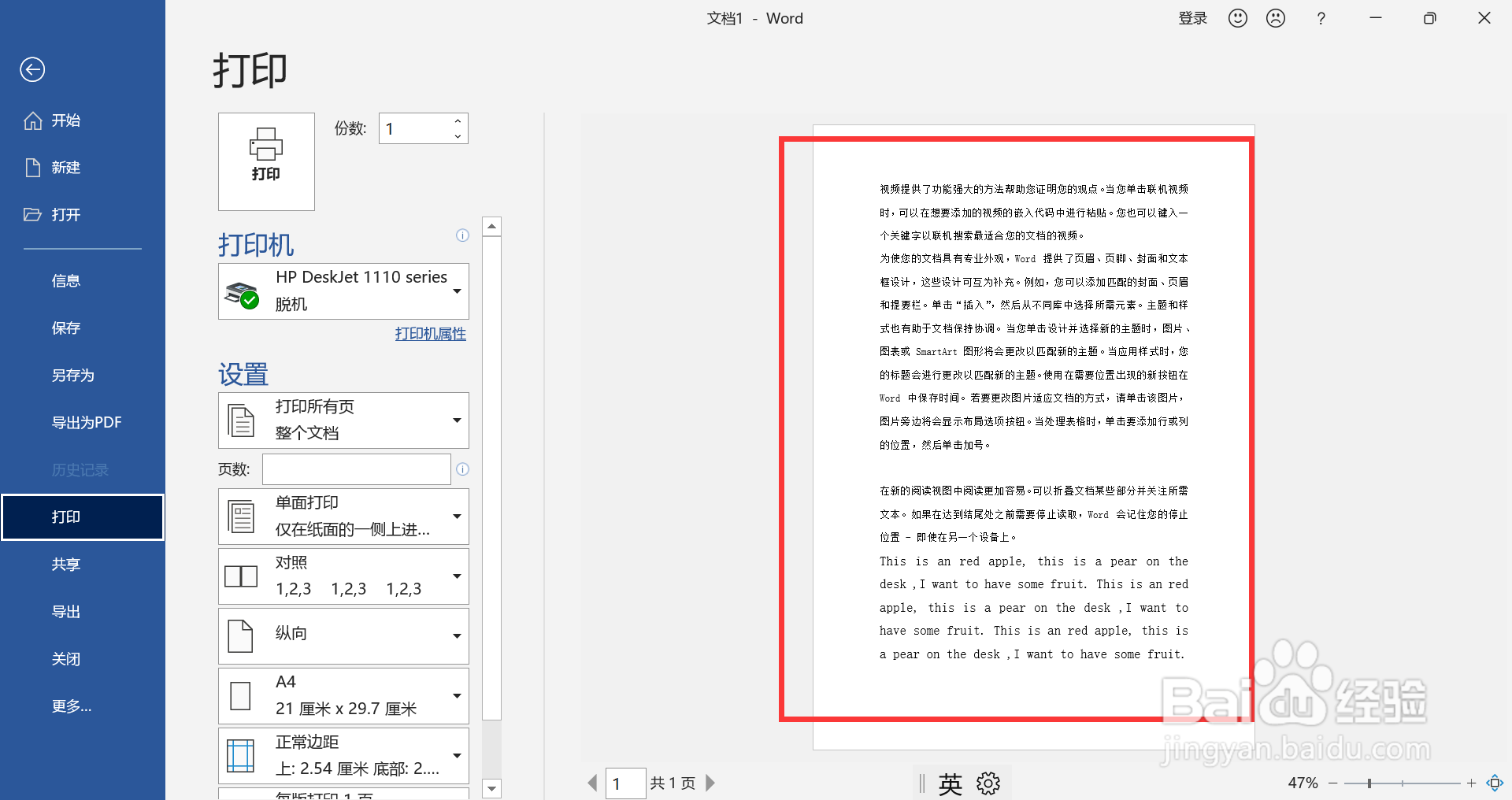Open the input method settings gear
The width and height of the screenshot is (1512, 800).
988,783
